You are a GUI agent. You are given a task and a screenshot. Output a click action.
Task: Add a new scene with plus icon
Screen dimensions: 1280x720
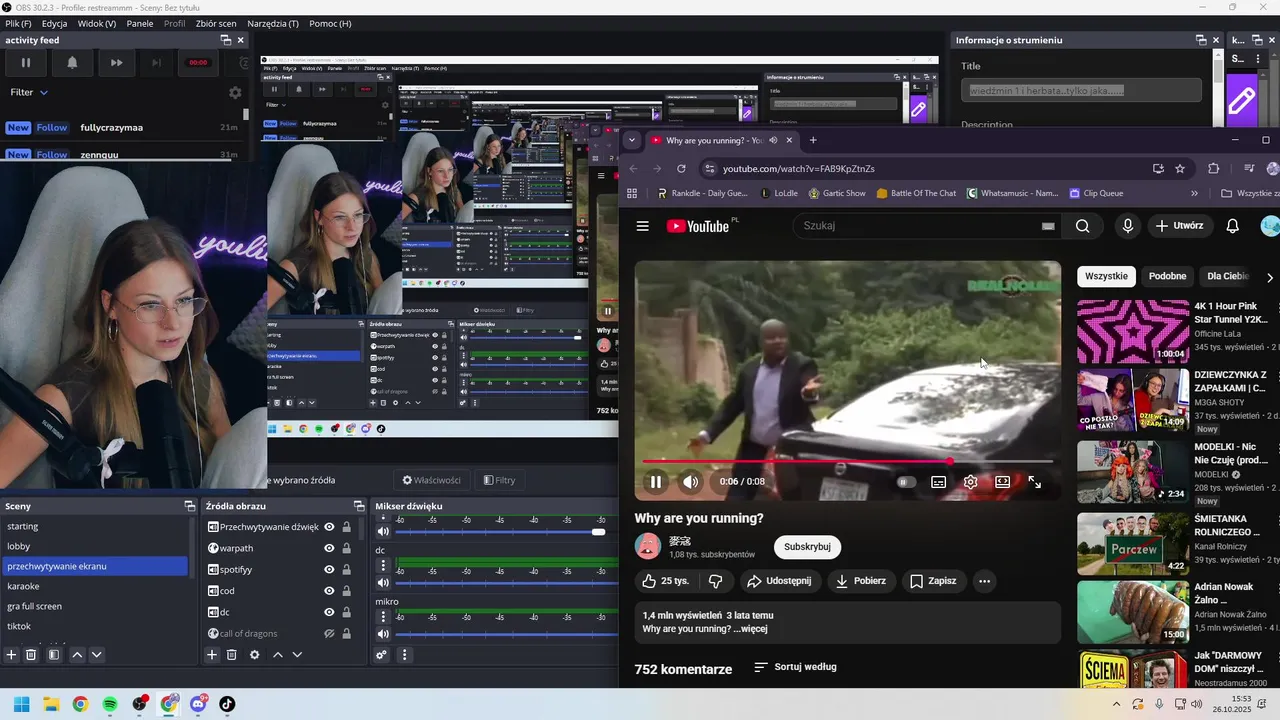12,655
